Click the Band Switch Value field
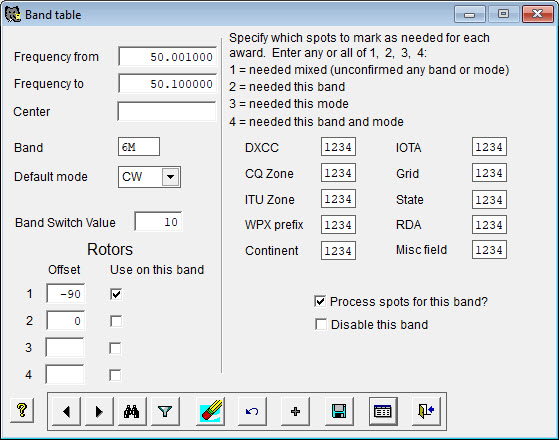 click(158, 222)
